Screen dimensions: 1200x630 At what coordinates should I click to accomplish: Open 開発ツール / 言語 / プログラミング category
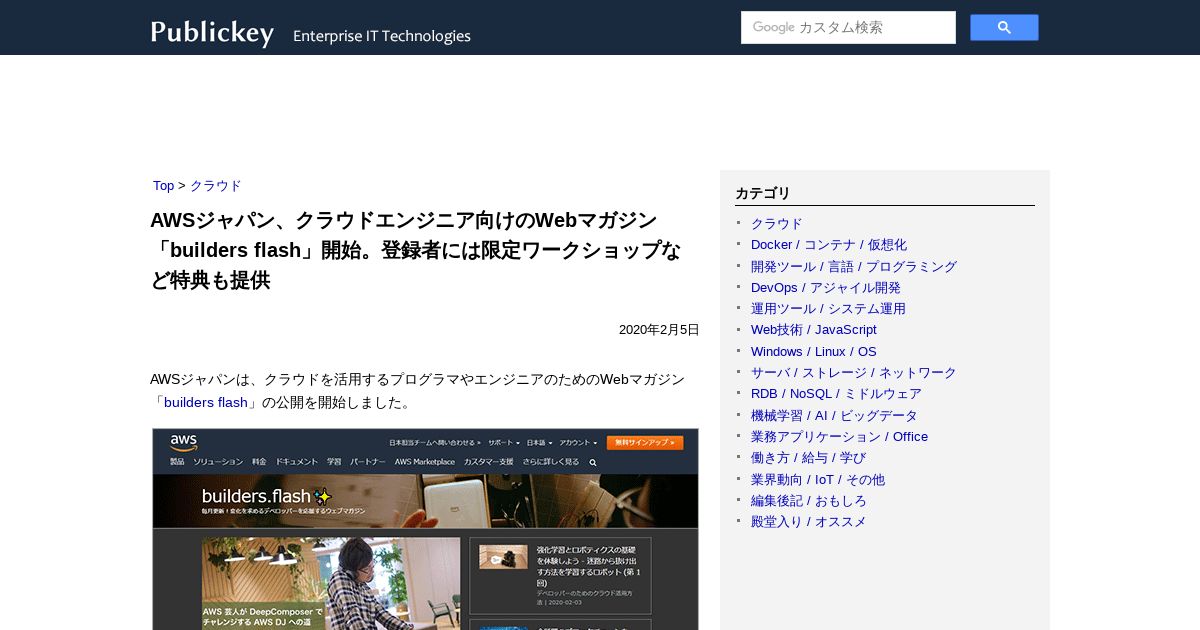pyautogui.click(x=854, y=267)
